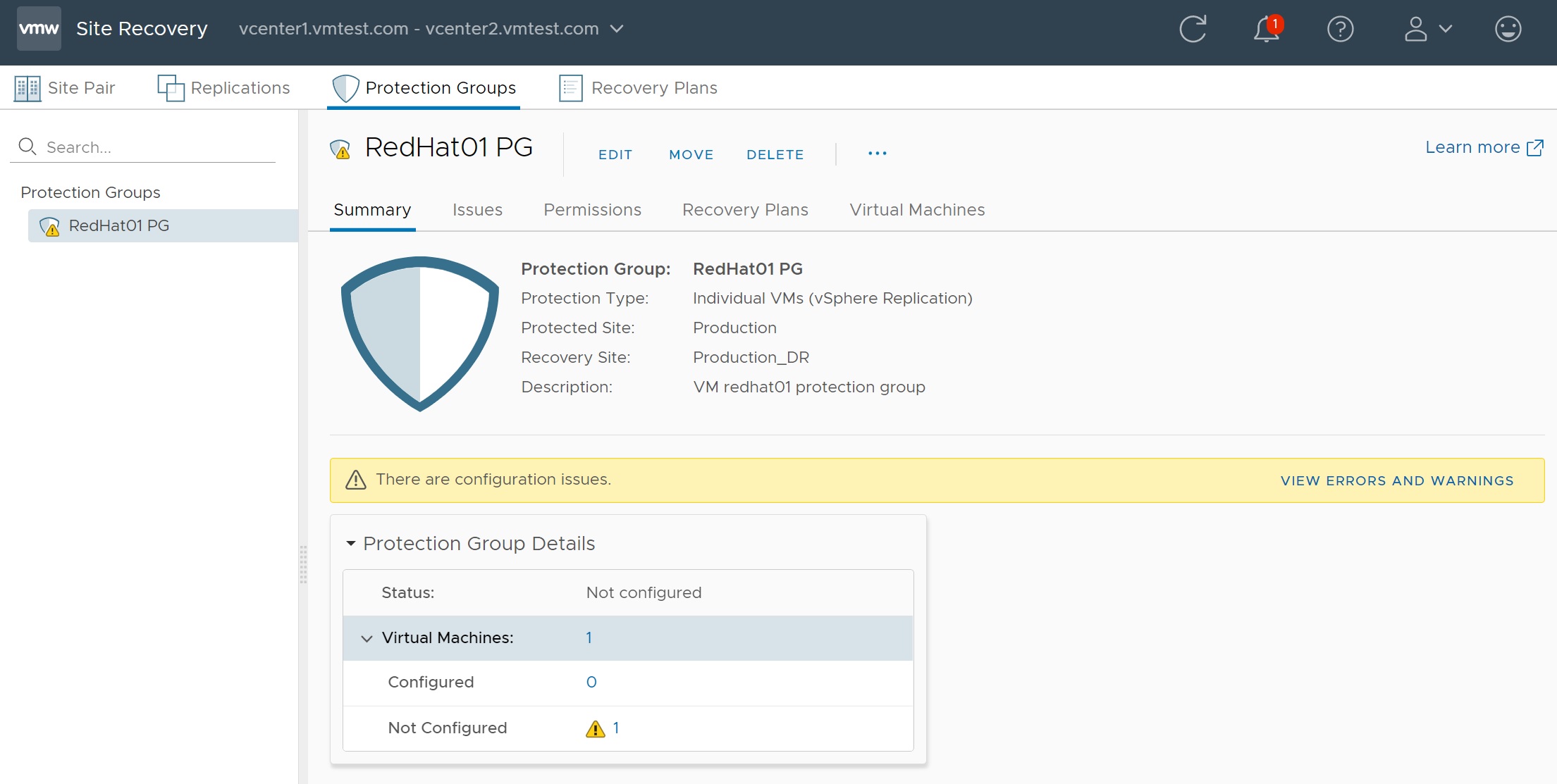Image resolution: width=1557 pixels, height=784 pixels.
Task: Collapse the Protection Group Details section
Action: 351,544
